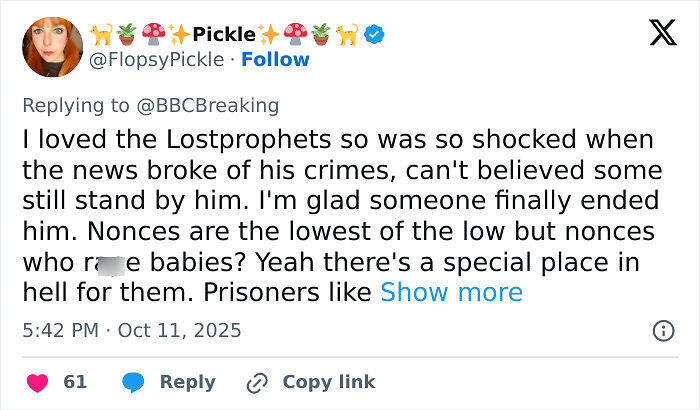
Task: Click the blue reply speech bubble icon
Action: [132, 382]
